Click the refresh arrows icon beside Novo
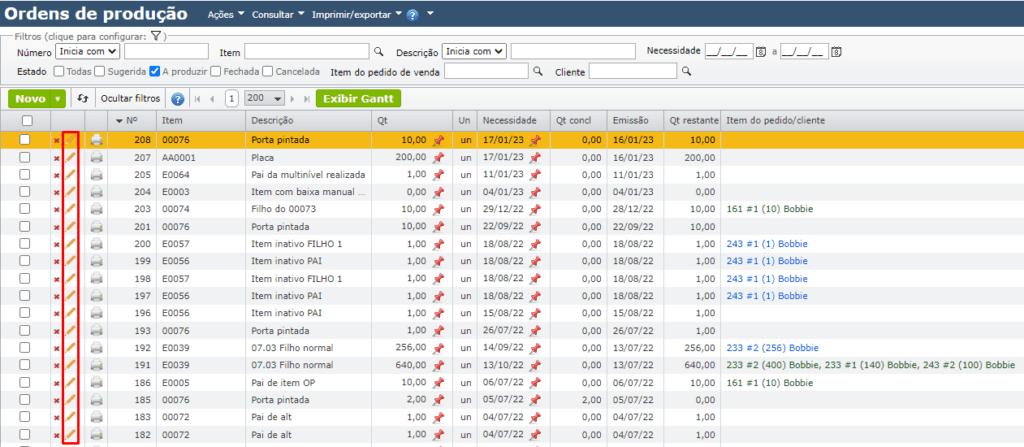The height and width of the screenshot is (447, 1024). (x=83, y=99)
